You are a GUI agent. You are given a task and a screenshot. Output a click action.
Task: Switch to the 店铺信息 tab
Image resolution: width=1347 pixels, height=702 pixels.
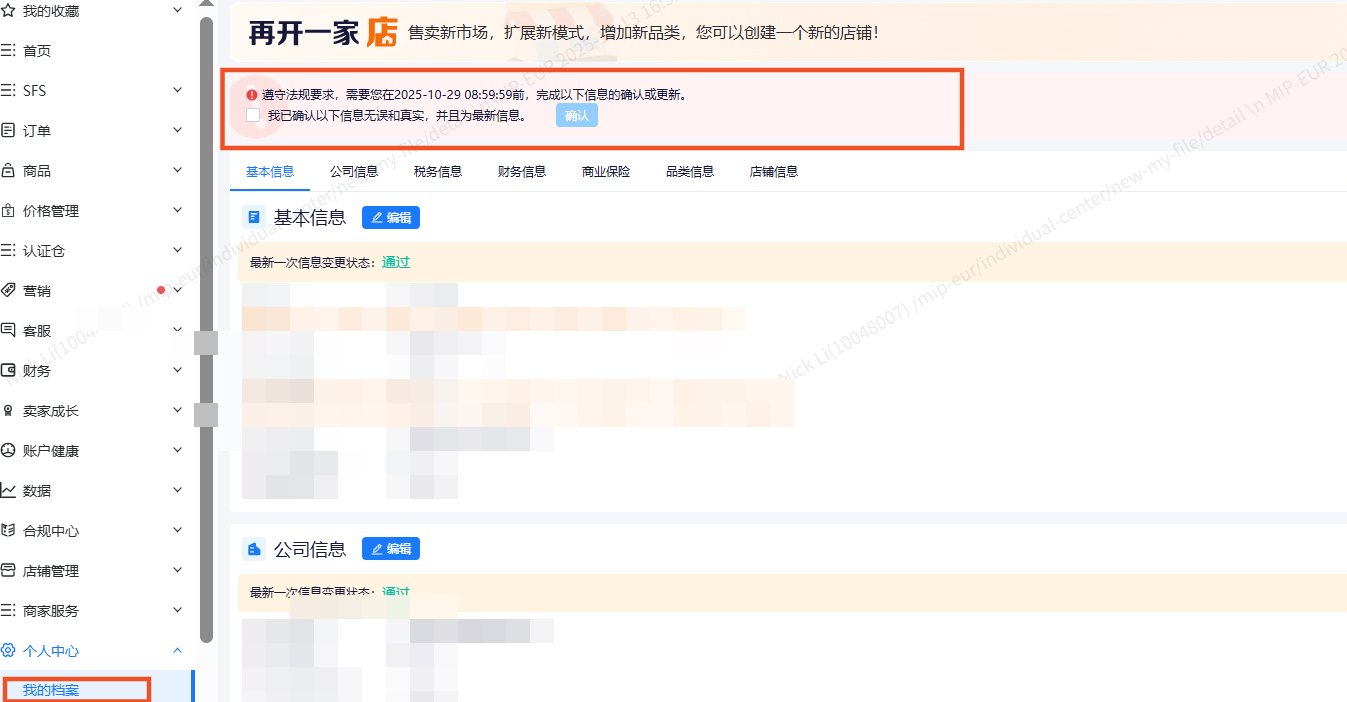(774, 171)
